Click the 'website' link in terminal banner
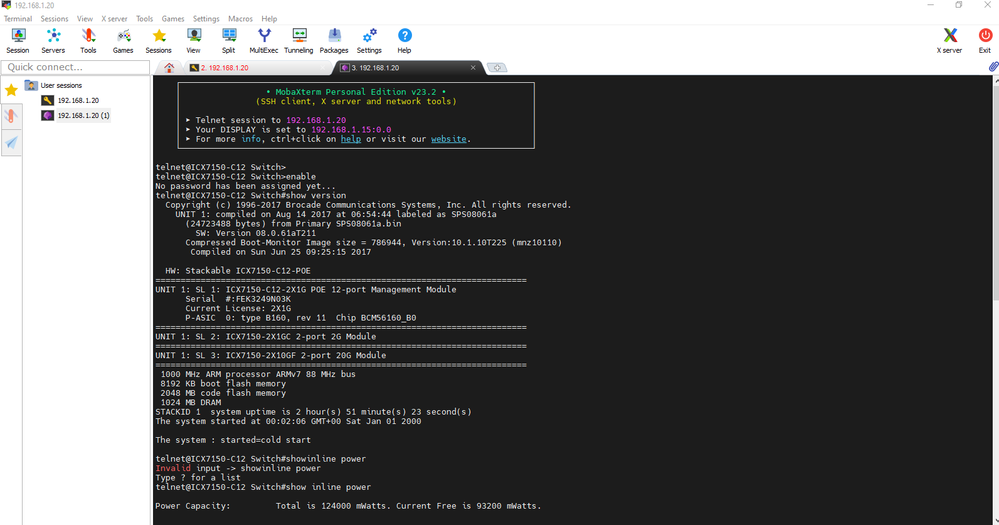The height and width of the screenshot is (525, 999). click(449, 139)
